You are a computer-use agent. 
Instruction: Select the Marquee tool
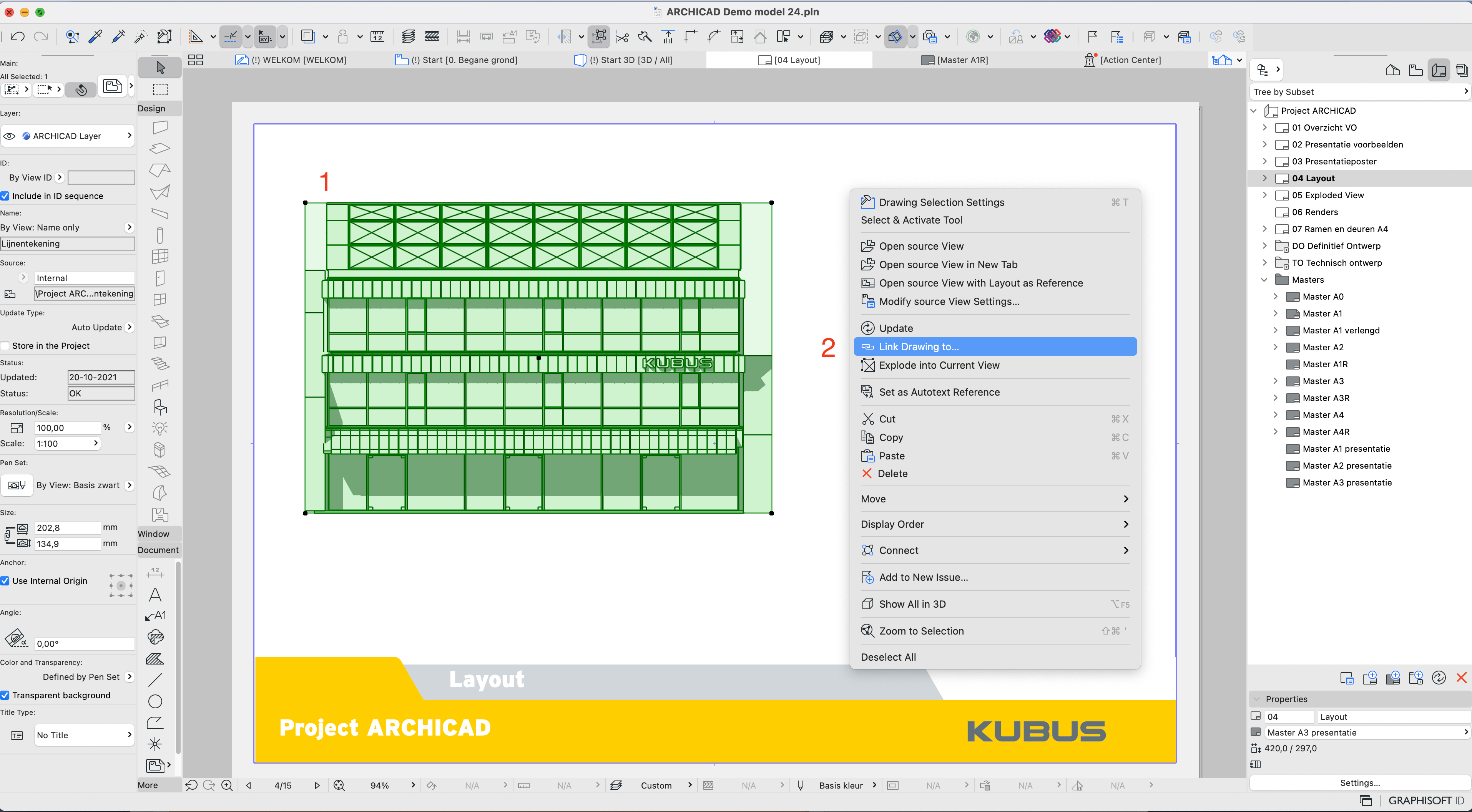tap(160, 89)
